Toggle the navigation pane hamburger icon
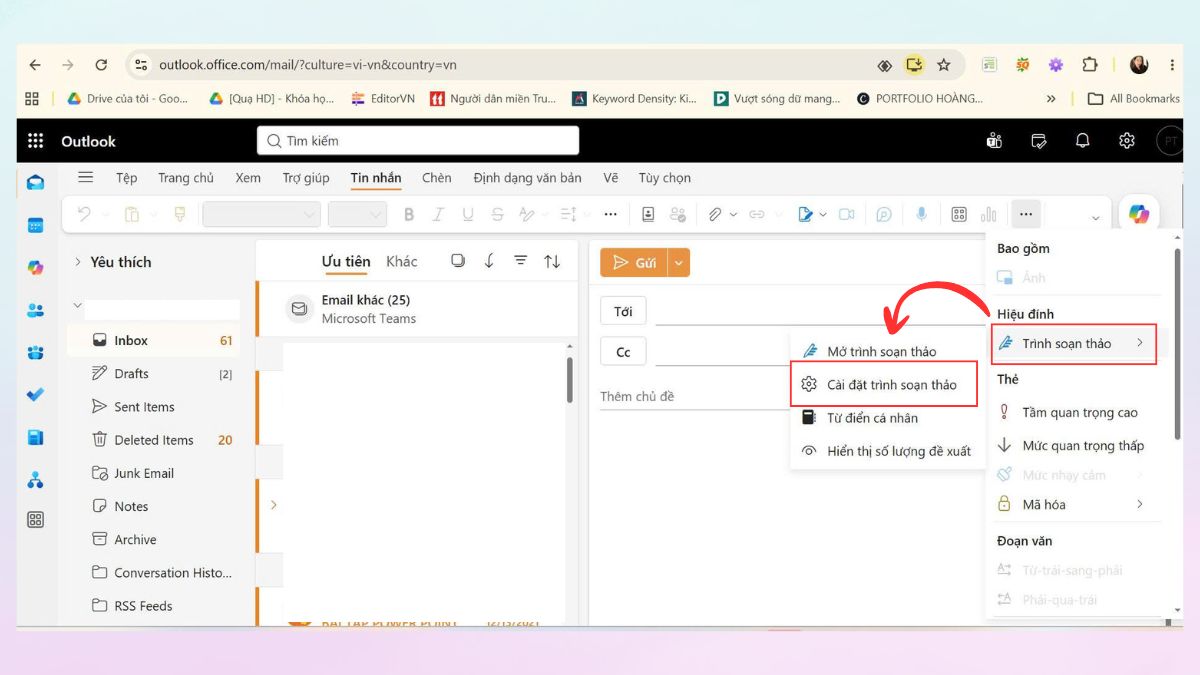The width and height of the screenshot is (1200, 675). coord(86,178)
